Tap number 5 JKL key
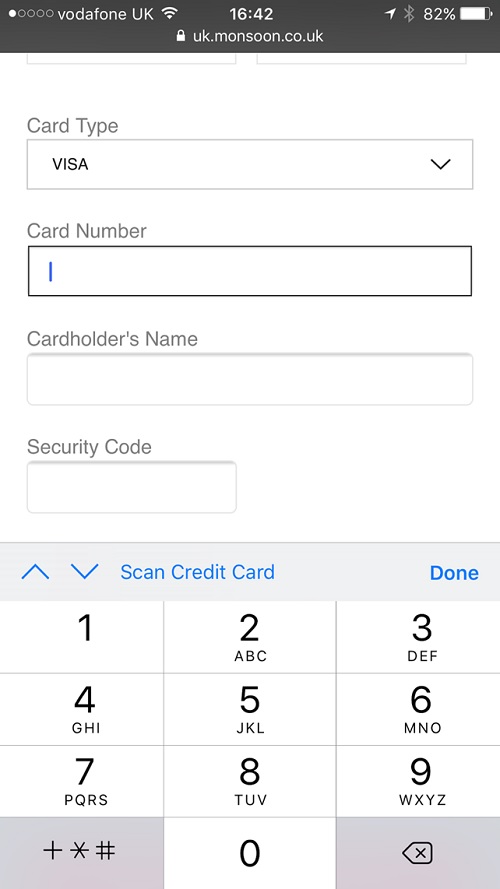Screen dimensions: 500x889 pyautogui.click(x=250, y=709)
